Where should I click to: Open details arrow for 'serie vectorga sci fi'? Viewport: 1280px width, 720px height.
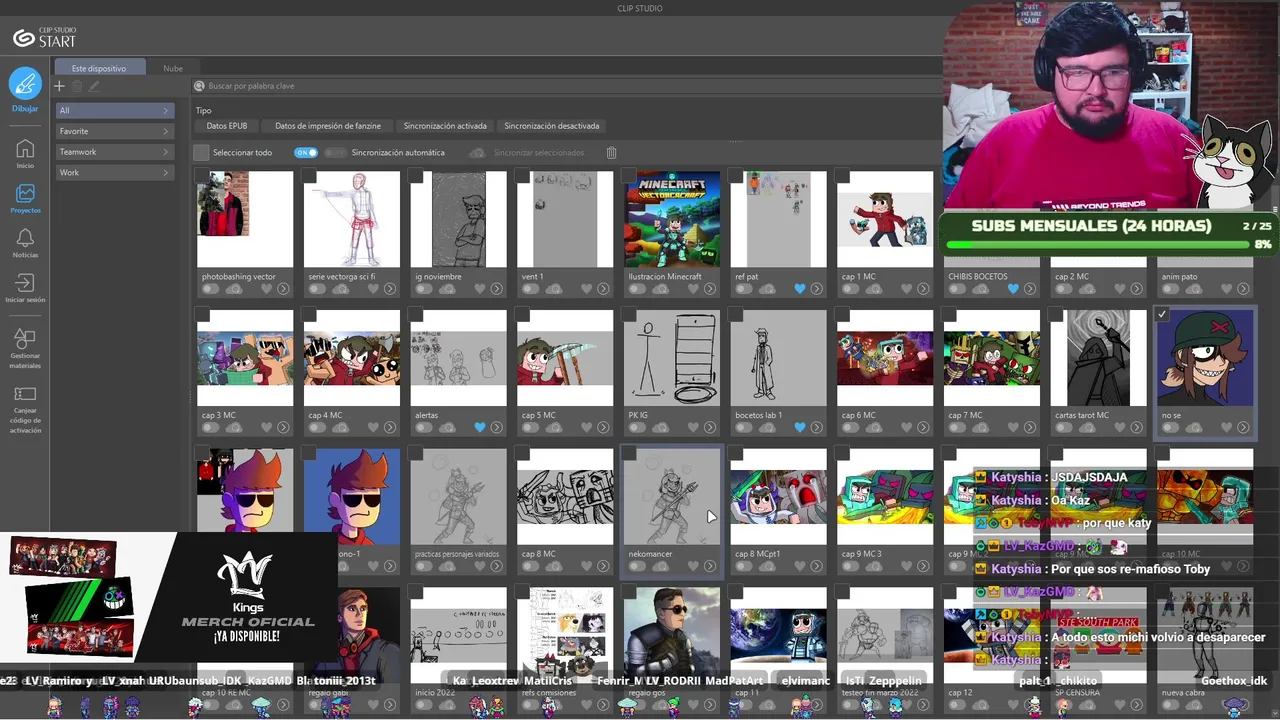click(389, 289)
